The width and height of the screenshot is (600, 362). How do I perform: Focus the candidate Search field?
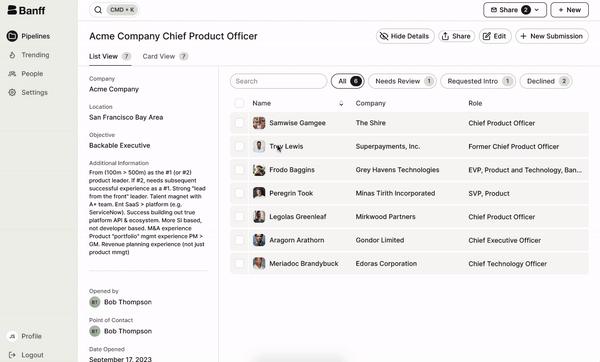click(x=278, y=81)
